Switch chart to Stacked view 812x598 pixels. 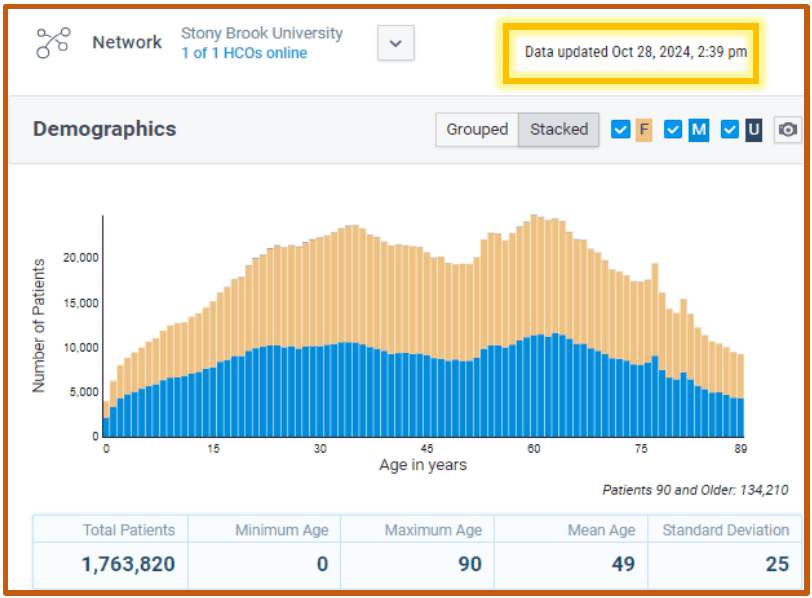(559, 129)
